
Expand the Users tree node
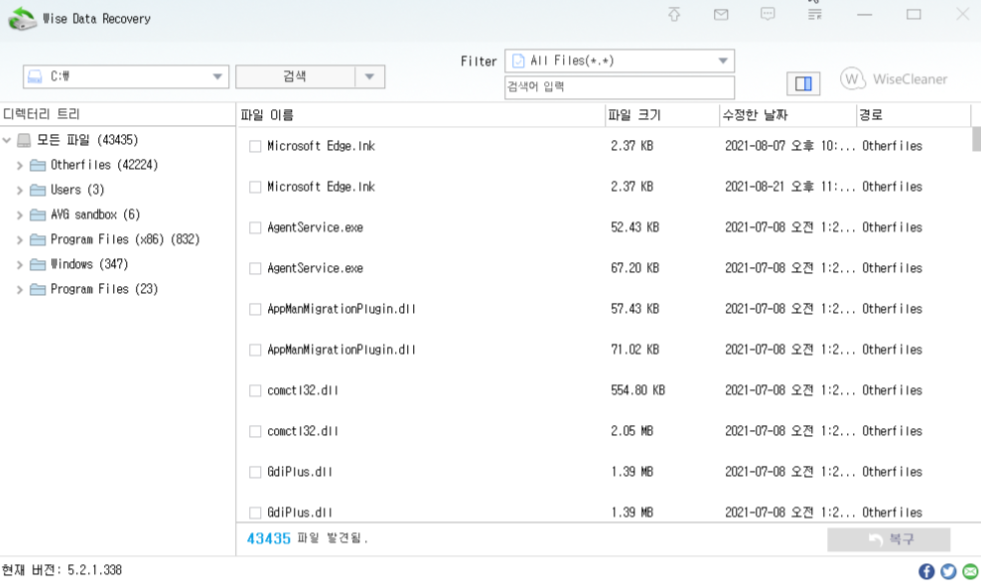(19, 190)
